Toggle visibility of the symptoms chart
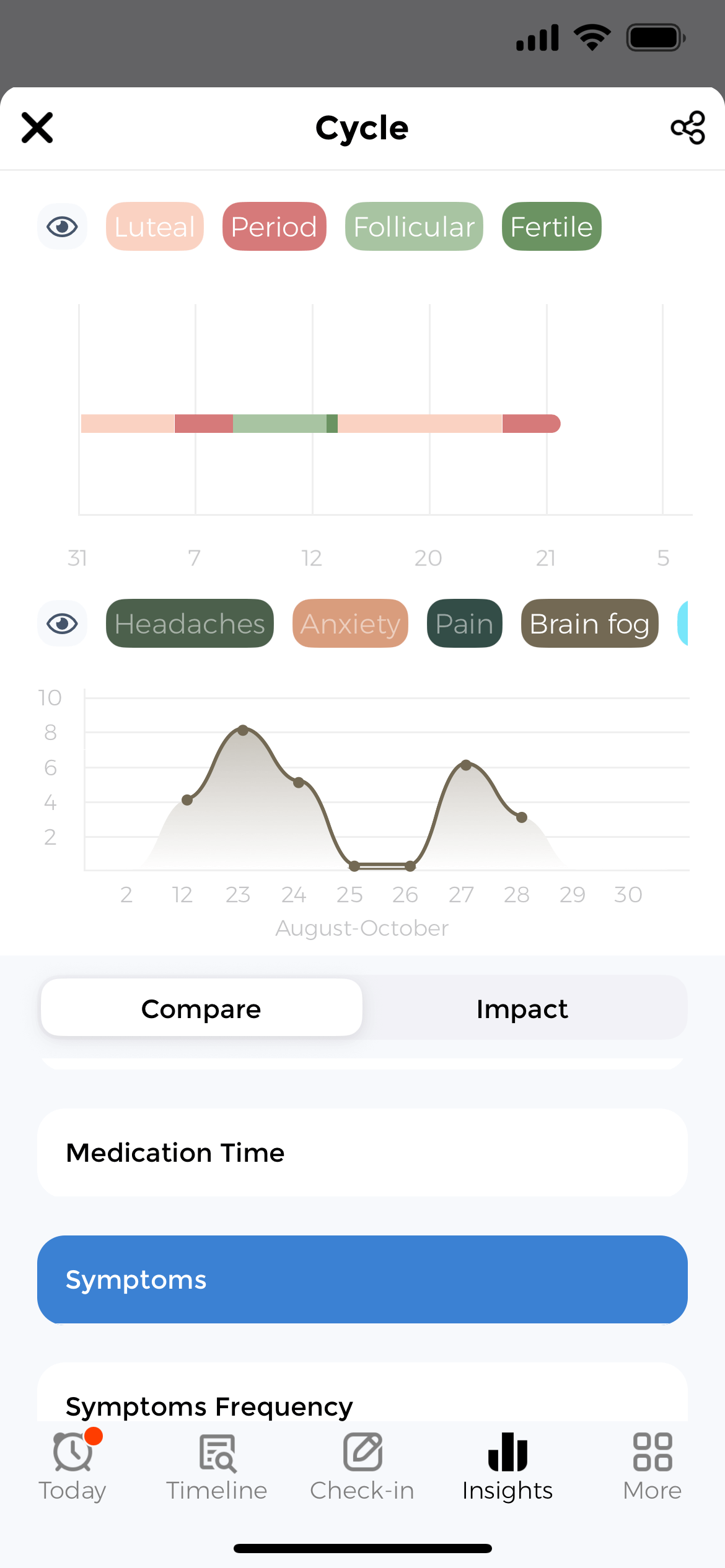725x1568 pixels. point(62,624)
